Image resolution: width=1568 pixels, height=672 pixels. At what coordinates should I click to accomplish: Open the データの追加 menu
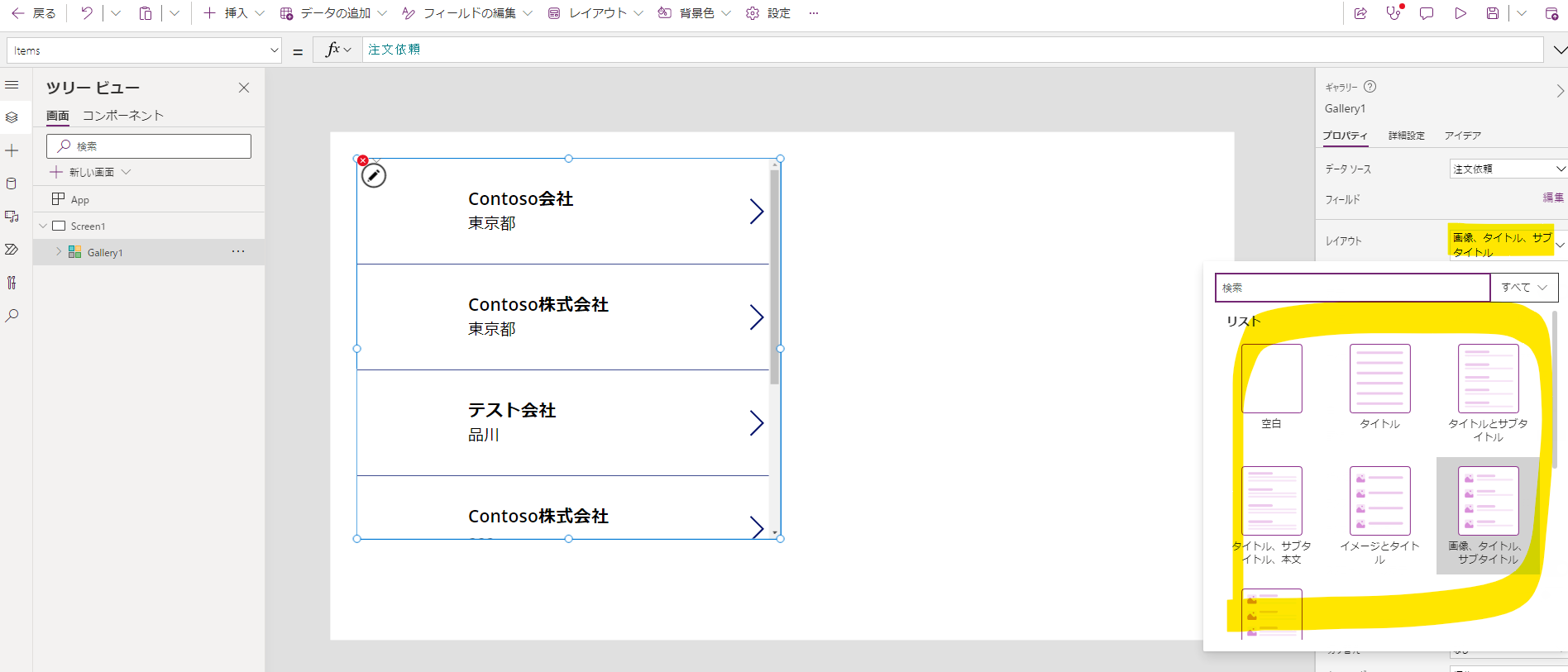pyautogui.click(x=333, y=13)
